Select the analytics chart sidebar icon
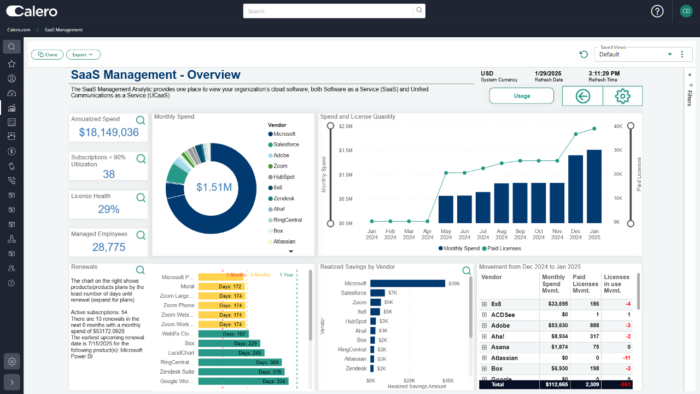Screen dimensions: 700x394 (12, 108)
